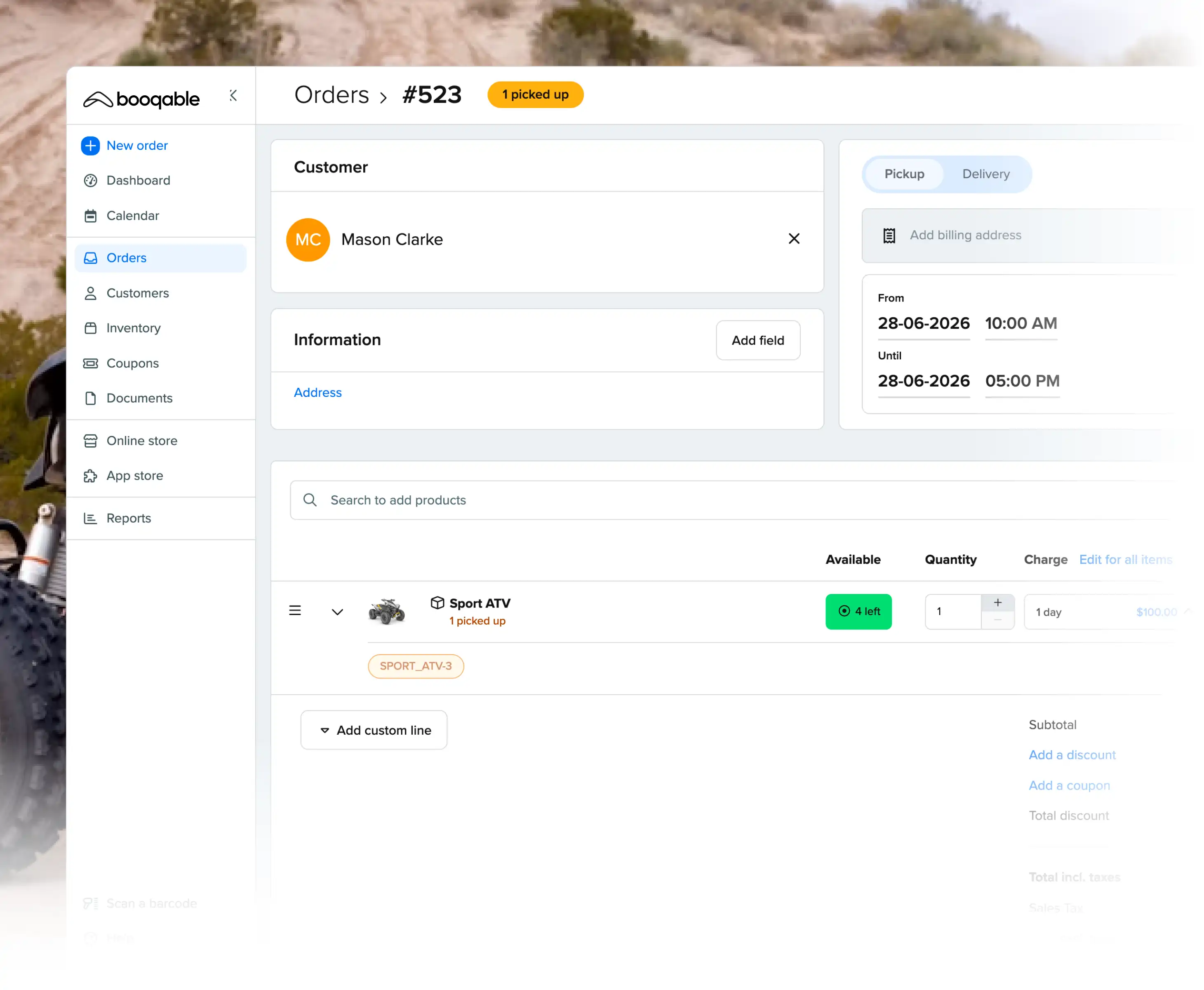Click the blue plus New order icon
The width and height of the screenshot is (1204, 990).
pos(90,146)
